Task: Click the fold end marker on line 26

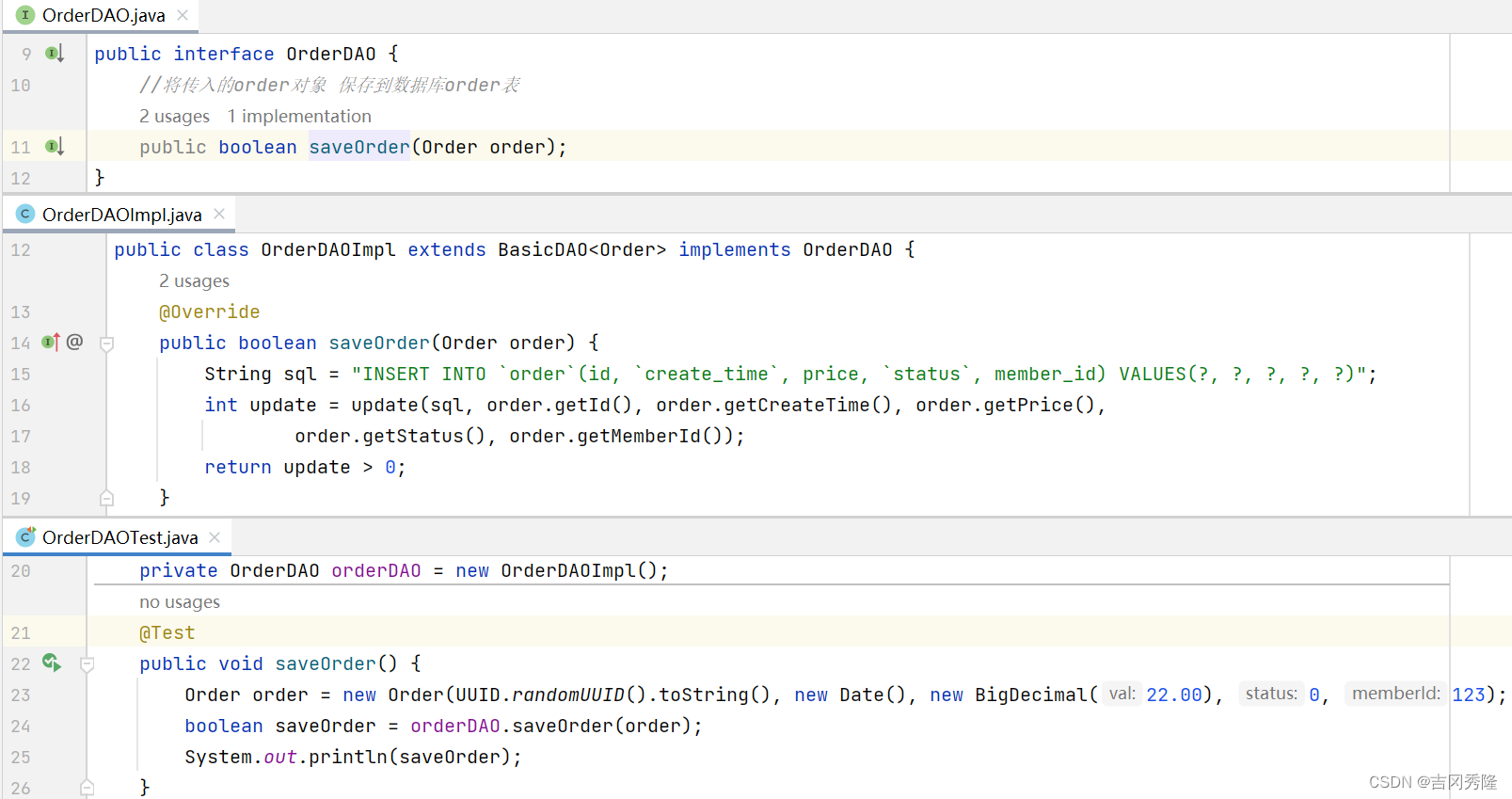Action: point(88,787)
